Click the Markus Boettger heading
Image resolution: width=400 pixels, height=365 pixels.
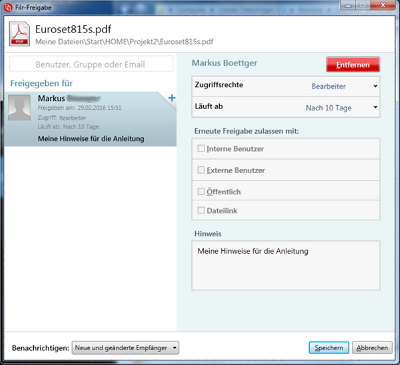(224, 63)
